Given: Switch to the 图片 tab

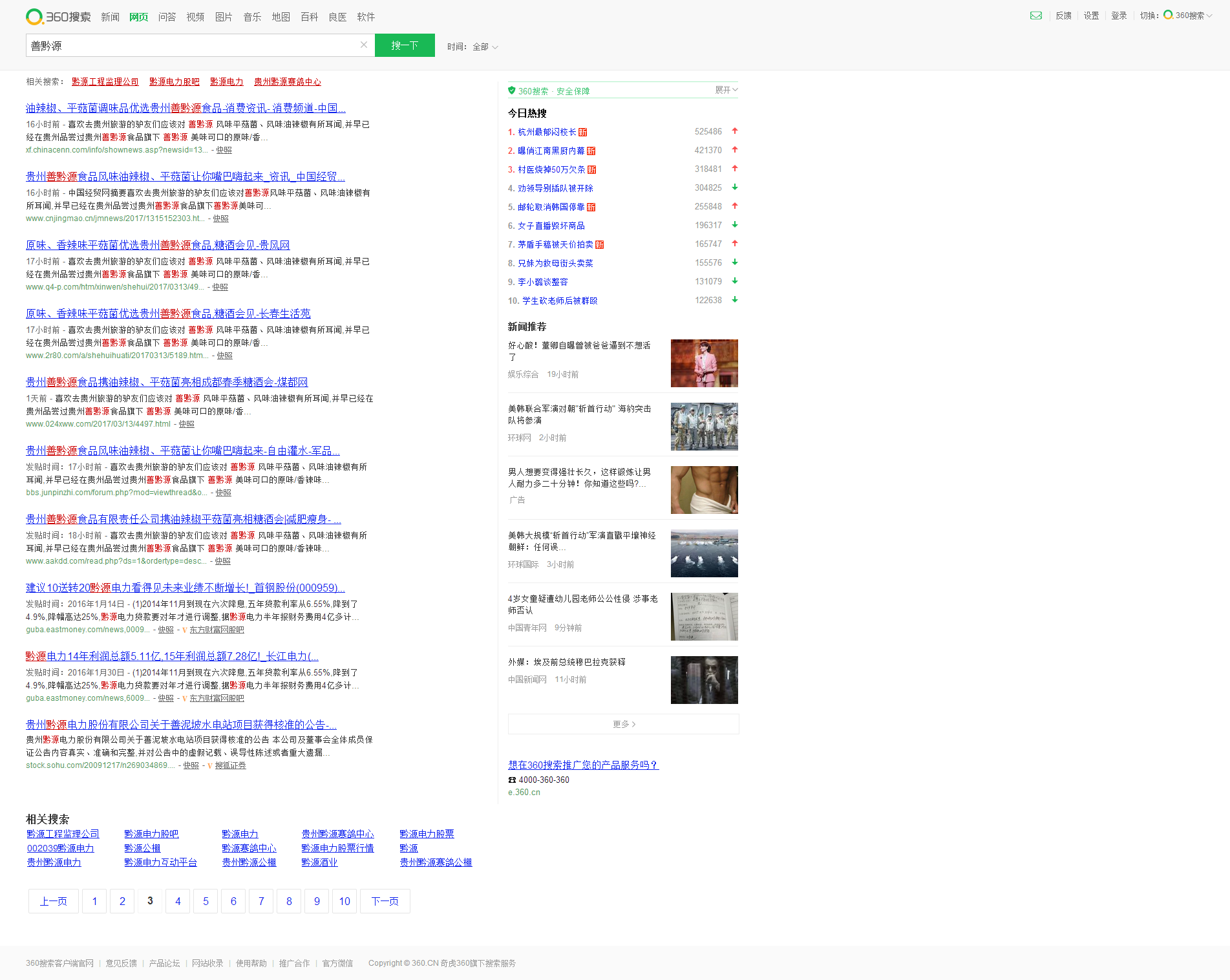Looking at the screenshot, I should coord(224,17).
